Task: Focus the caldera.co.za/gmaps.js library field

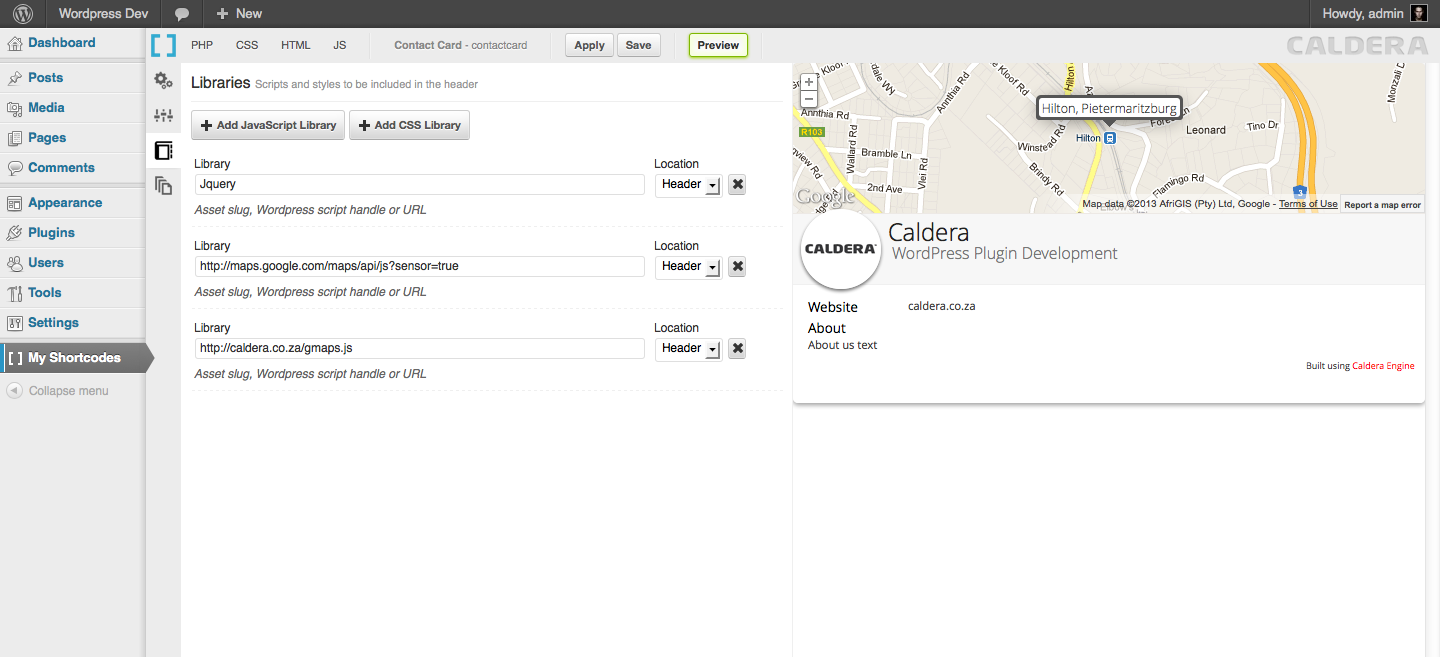Action: 420,349
